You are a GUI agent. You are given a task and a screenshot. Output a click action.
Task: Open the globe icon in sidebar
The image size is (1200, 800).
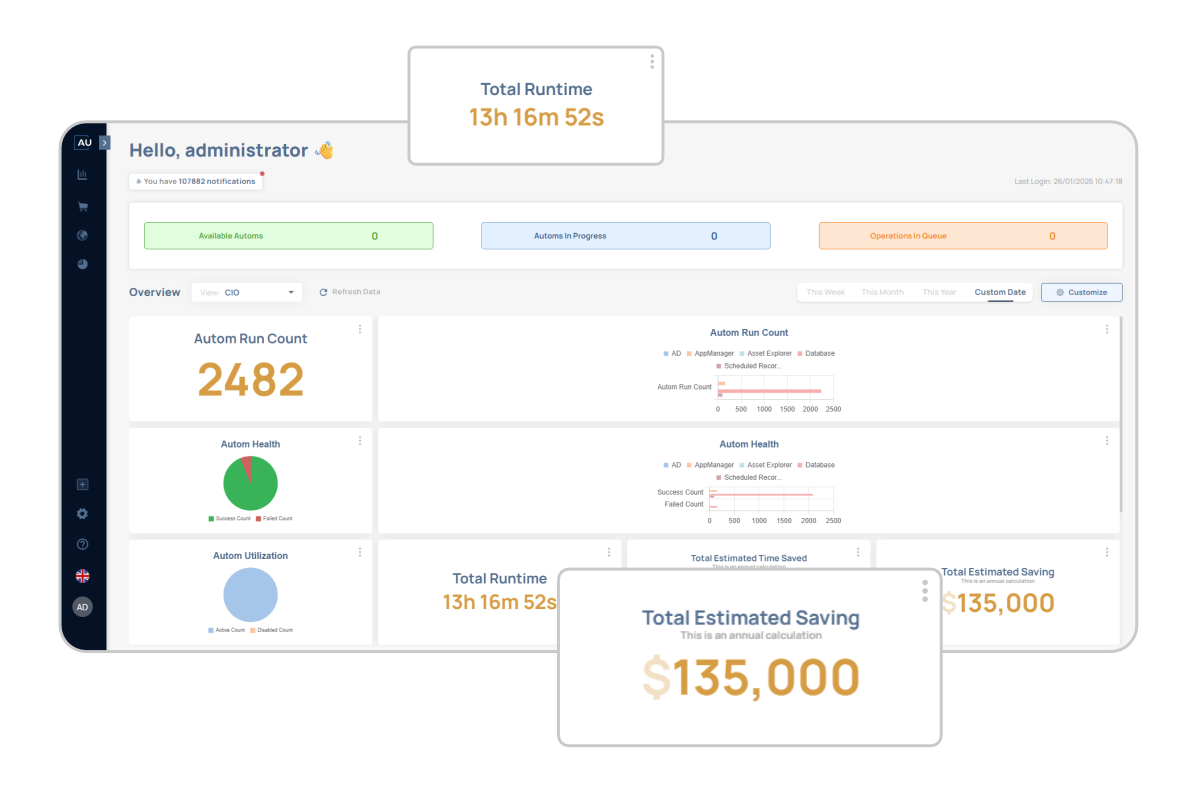click(x=83, y=236)
